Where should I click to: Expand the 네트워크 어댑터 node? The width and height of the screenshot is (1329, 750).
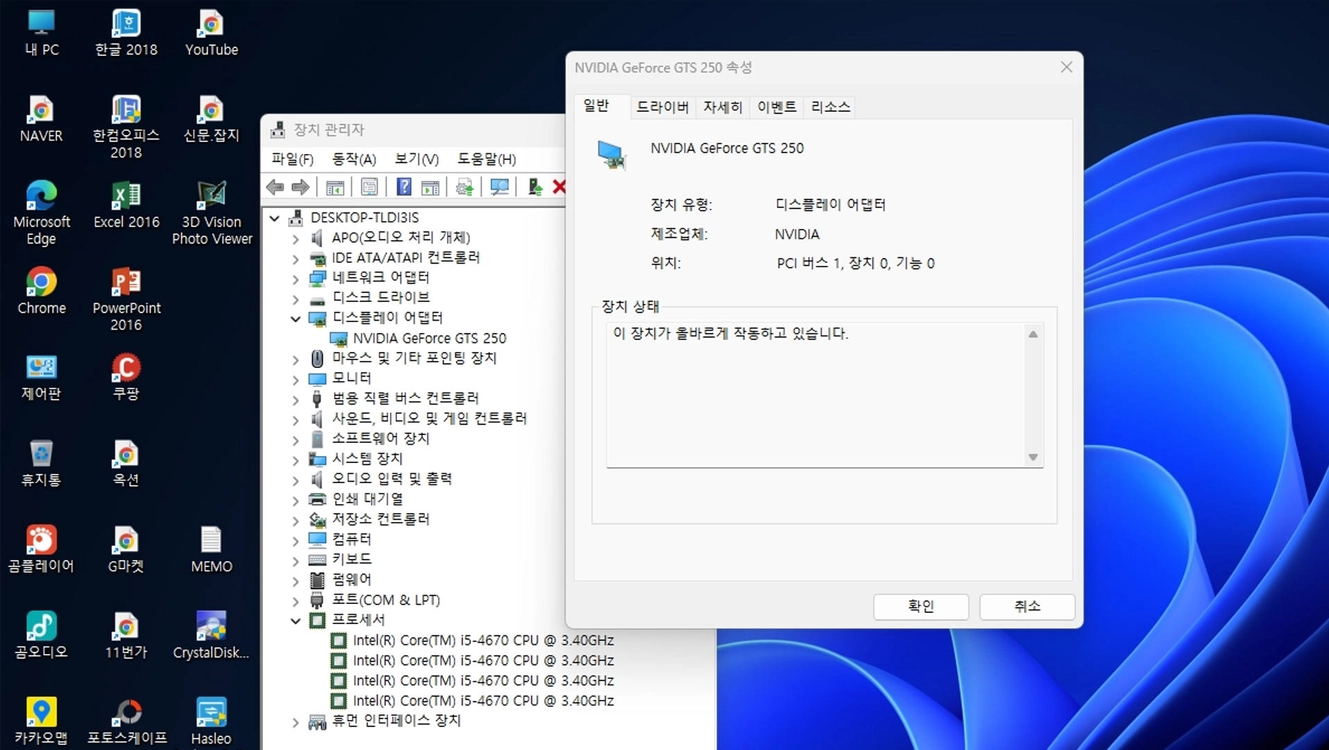pyautogui.click(x=295, y=278)
